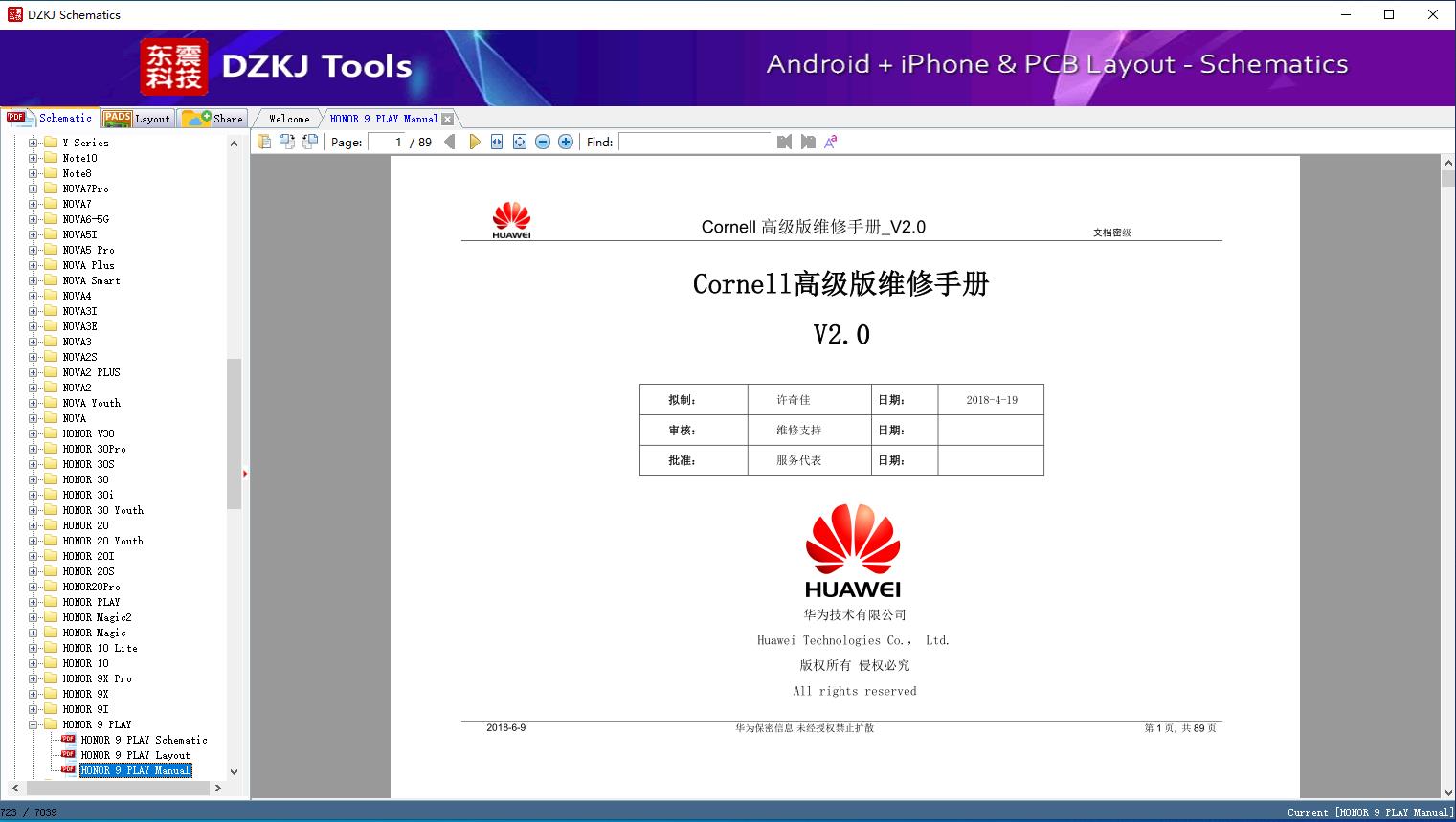Click the find next icon
1456x822 pixels.
[x=808, y=142]
